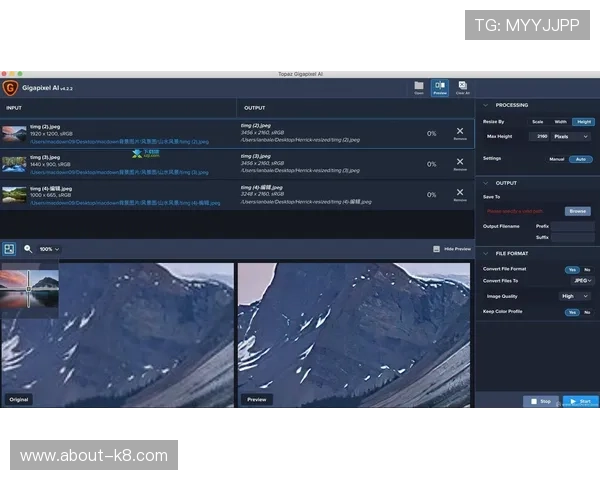
Task: Click the Gigapixel AI logo icon
Action: [10, 88]
